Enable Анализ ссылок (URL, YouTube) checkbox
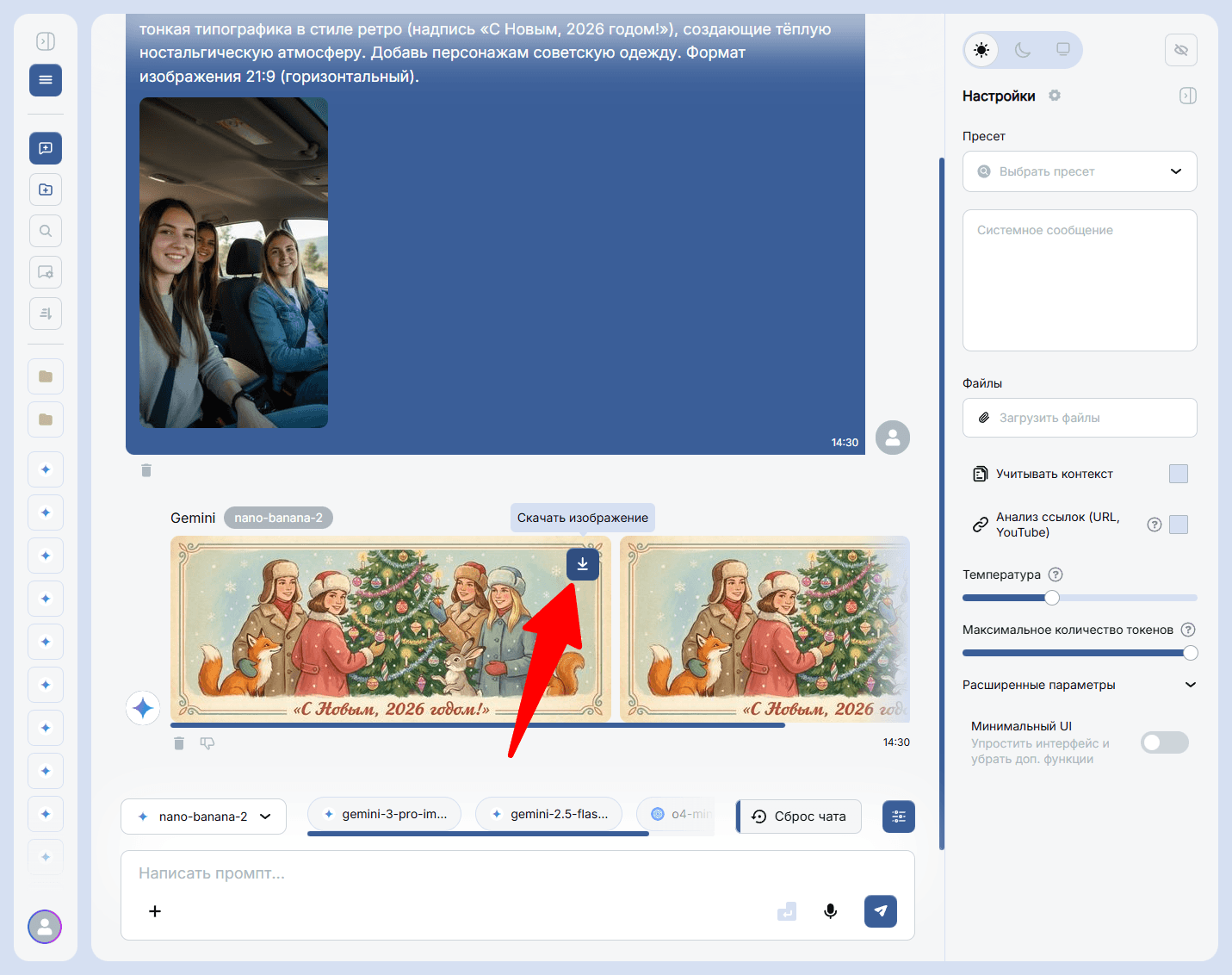 [1179, 524]
